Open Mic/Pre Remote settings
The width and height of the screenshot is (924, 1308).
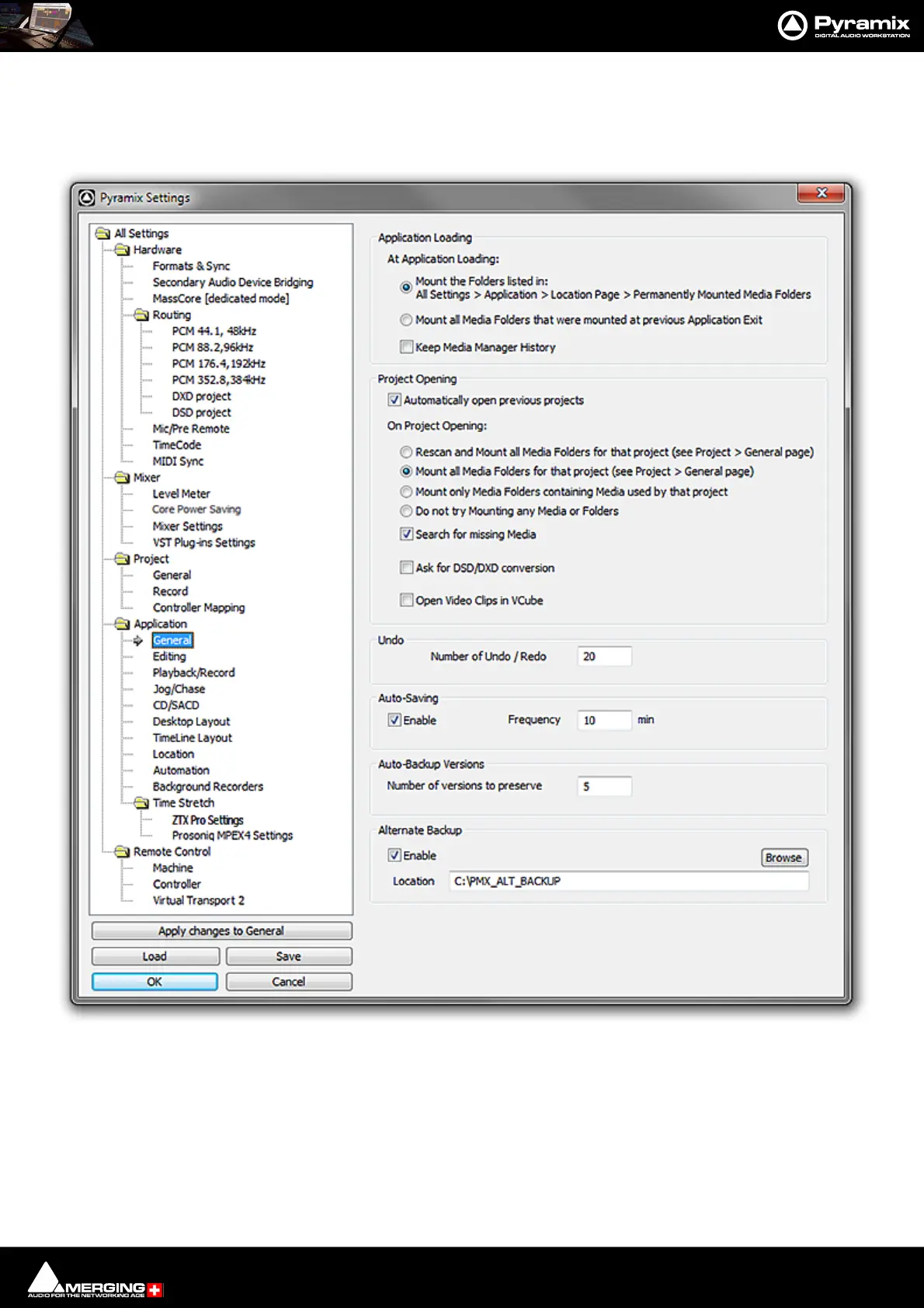191,429
